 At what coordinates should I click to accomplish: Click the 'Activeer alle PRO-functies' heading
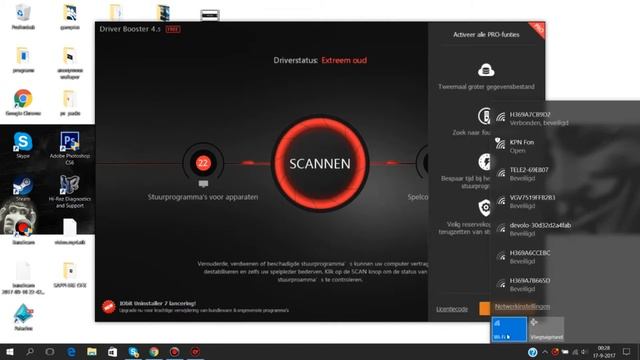[x=486, y=35]
